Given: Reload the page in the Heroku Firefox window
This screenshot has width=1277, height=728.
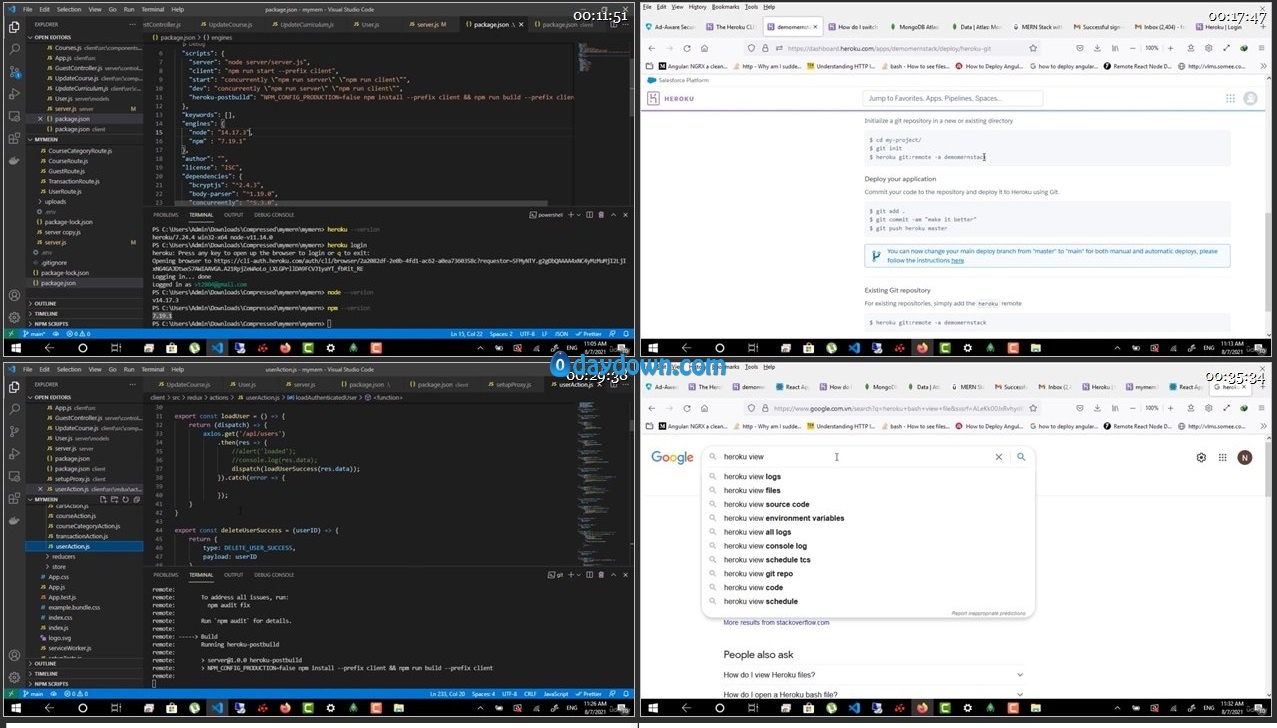Looking at the screenshot, I should click(x=687, y=48).
